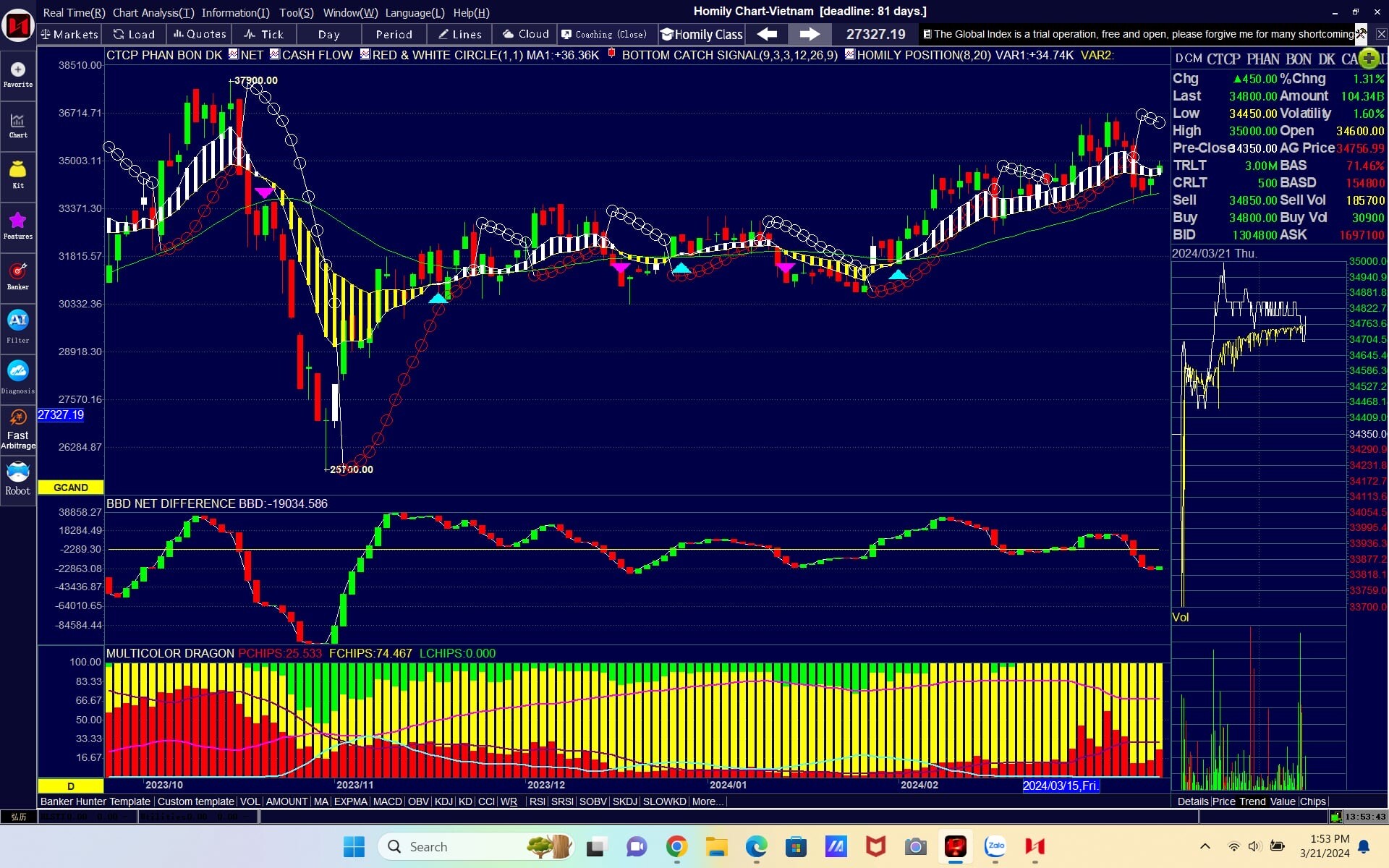Screen dimensions: 1389x868
Task: Click the BOTTOM CATCH SIGNAL red marker icon
Action: pyautogui.click(x=612, y=54)
